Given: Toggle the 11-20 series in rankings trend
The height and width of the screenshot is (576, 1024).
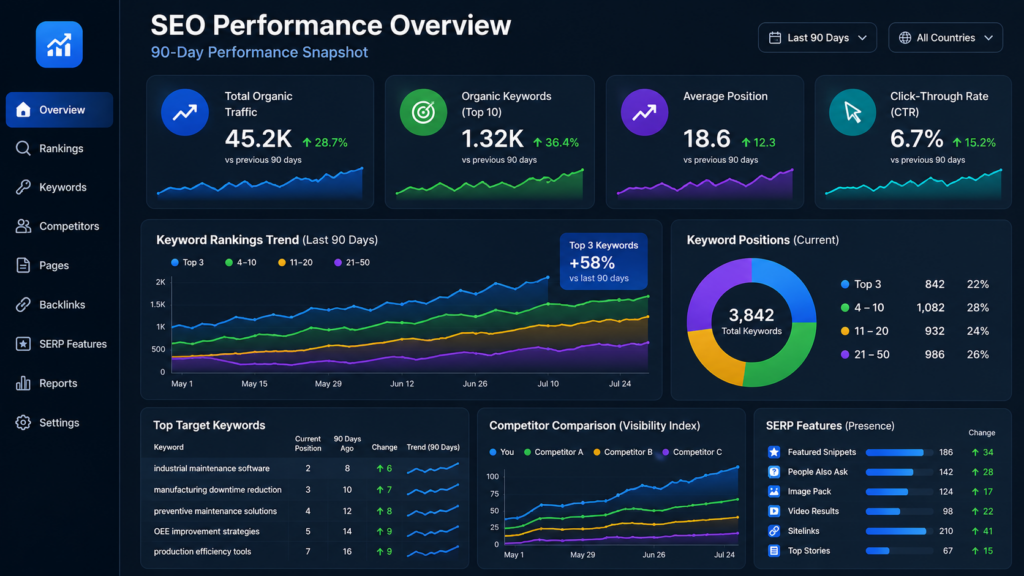Looking at the screenshot, I should (295, 263).
